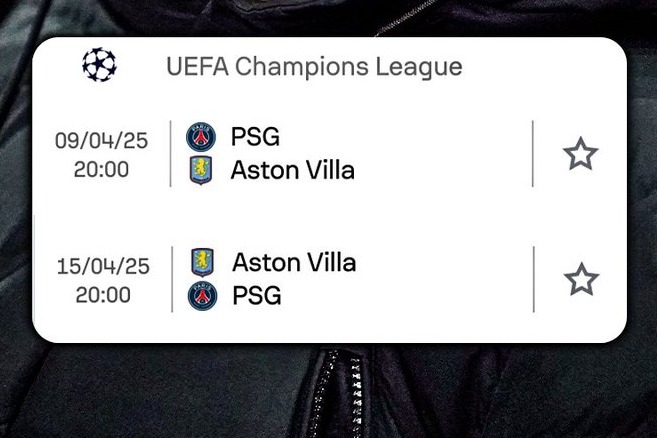Click the vertical divider left of the second star
The width and height of the screenshot is (657, 438).
(534, 279)
